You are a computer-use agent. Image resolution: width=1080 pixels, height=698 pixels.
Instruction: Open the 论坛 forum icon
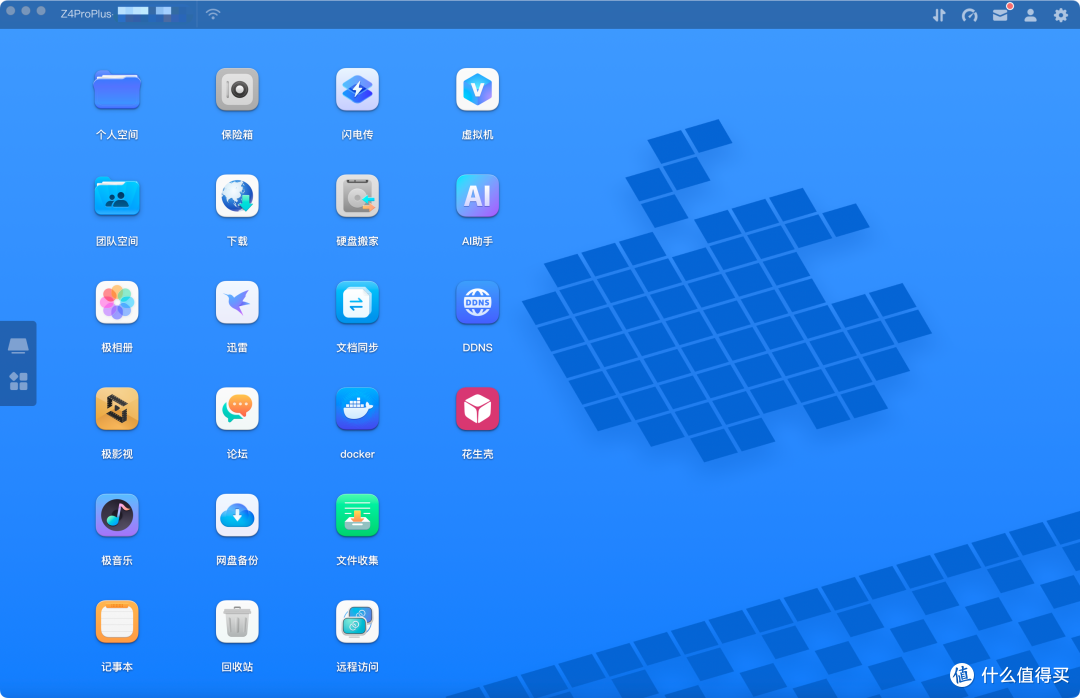237,409
